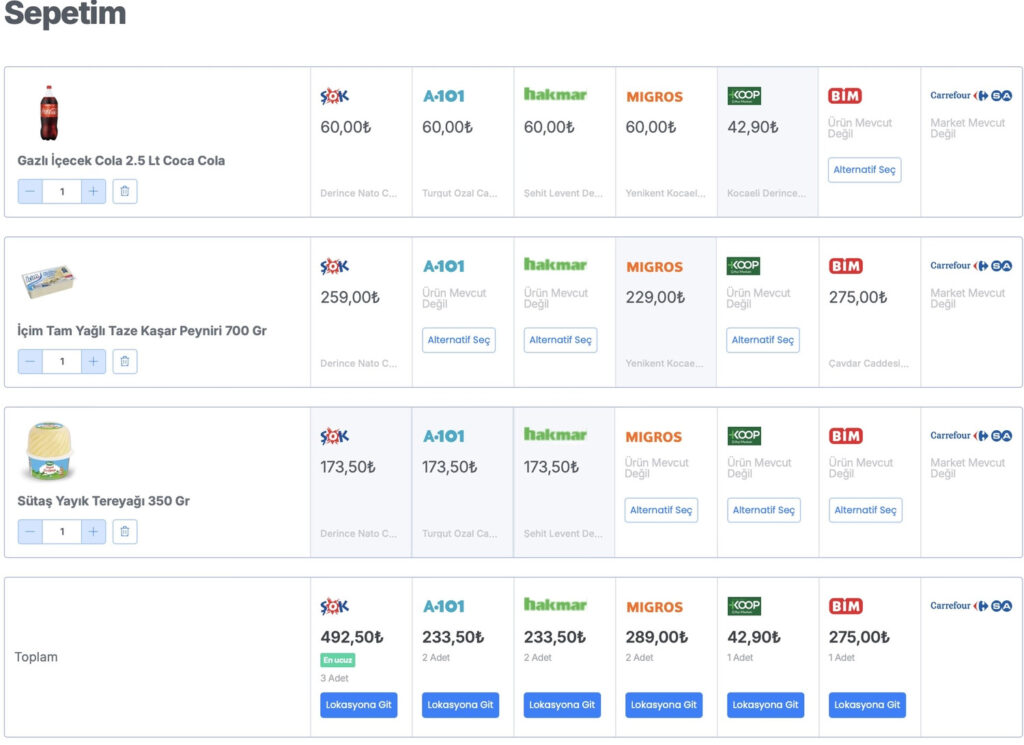Click product name Gazlı İçecek Cola 2.5 Lt Coca Cola
This screenshot has width=1024, height=745.
121,161
